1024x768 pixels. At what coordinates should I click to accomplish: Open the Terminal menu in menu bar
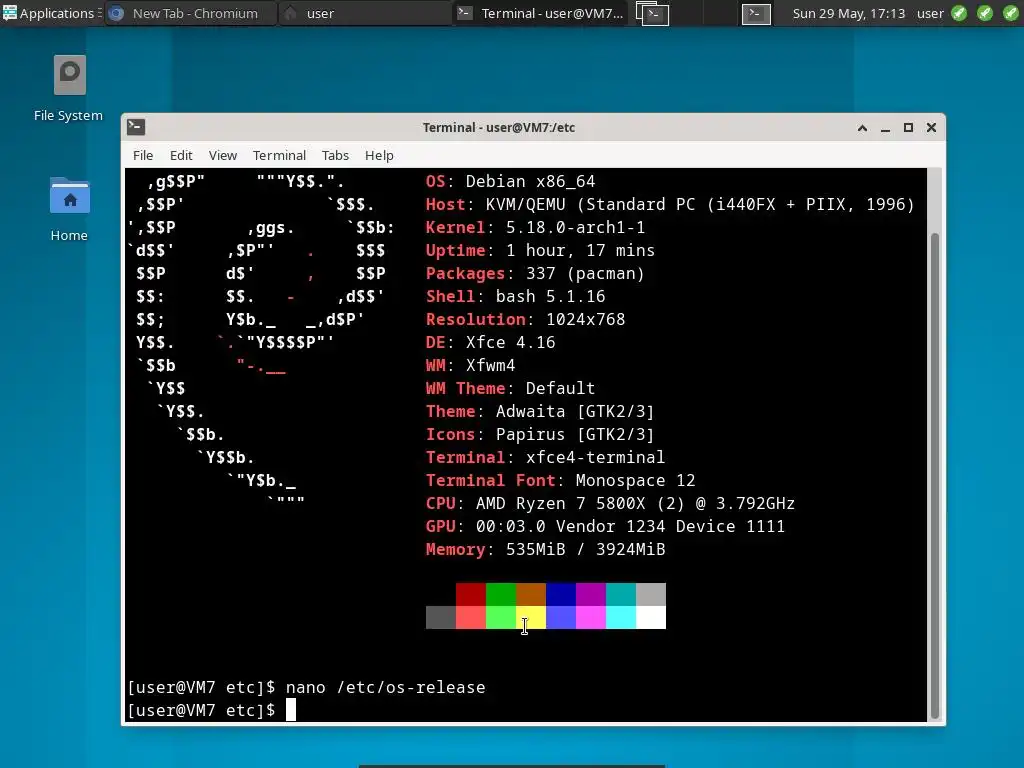(x=279, y=155)
